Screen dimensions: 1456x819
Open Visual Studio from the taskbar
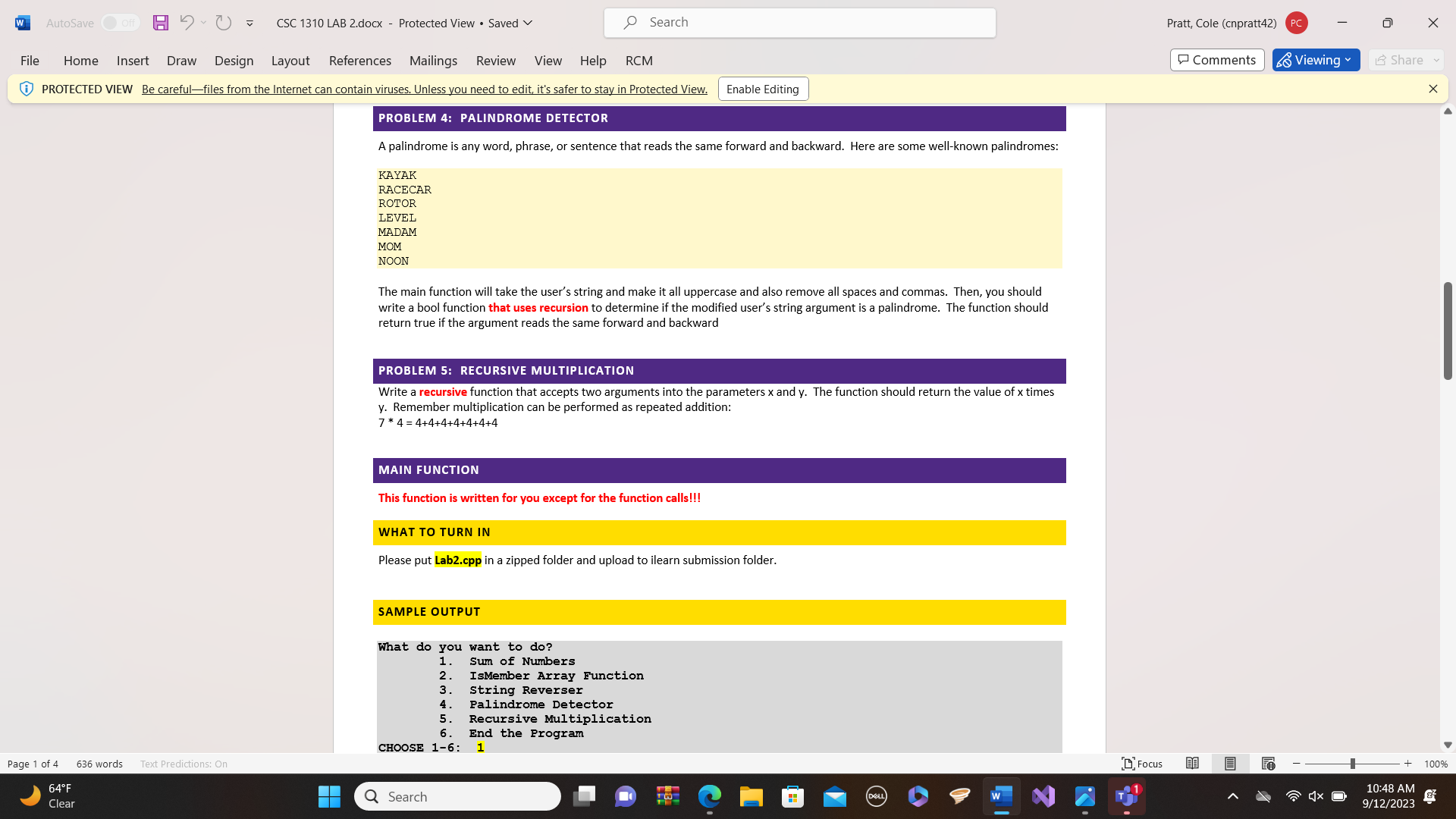point(1043,796)
